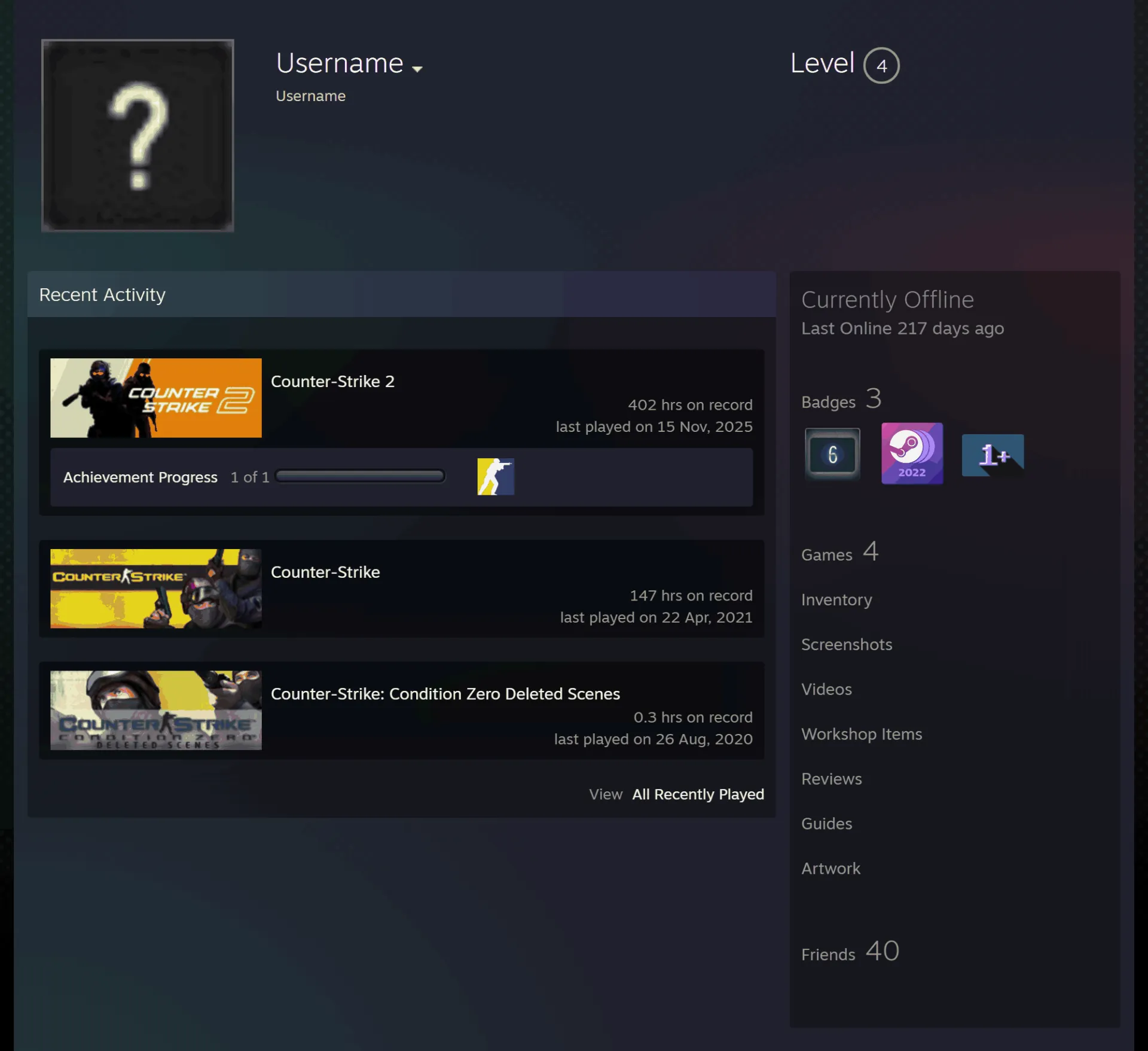The height and width of the screenshot is (1051, 1148).
Task: Click the Level 4 circle badge
Action: coord(881,65)
